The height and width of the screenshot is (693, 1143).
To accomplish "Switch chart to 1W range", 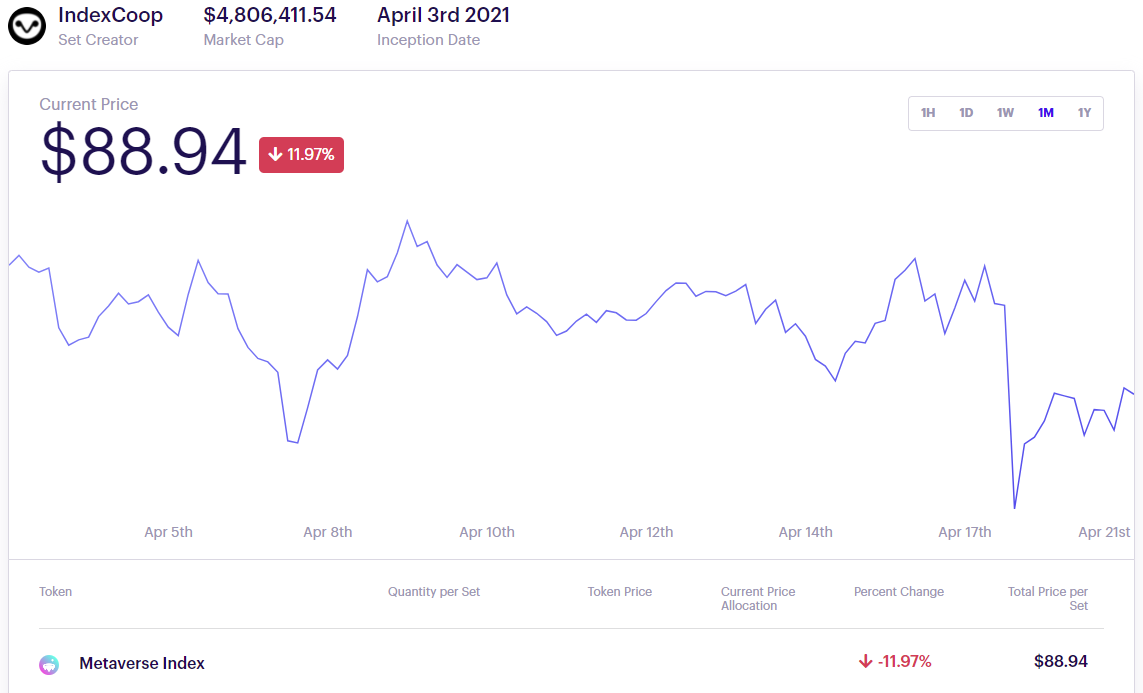I will pos(1005,113).
